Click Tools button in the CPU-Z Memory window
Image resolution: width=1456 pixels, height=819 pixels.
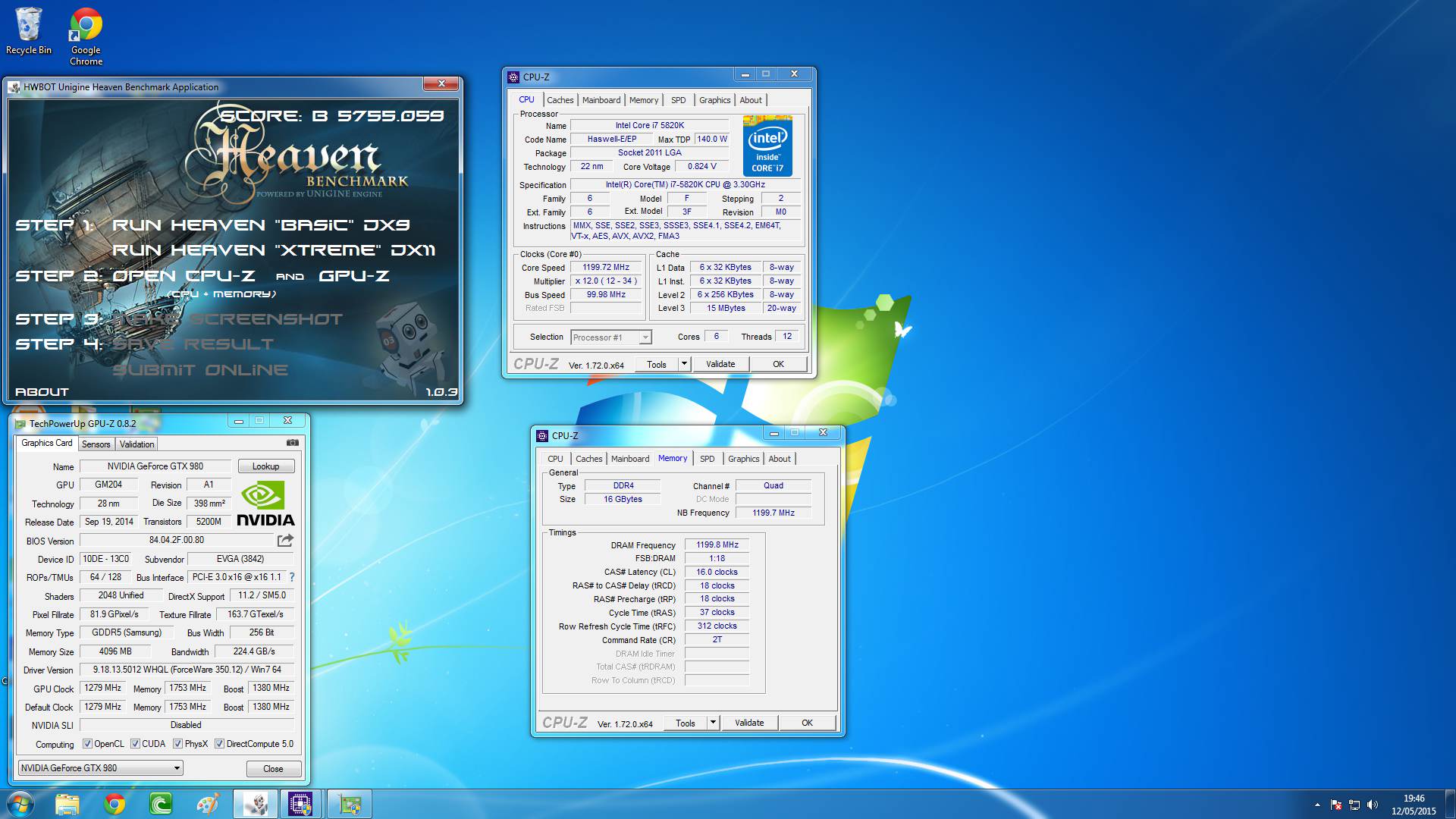686,723
